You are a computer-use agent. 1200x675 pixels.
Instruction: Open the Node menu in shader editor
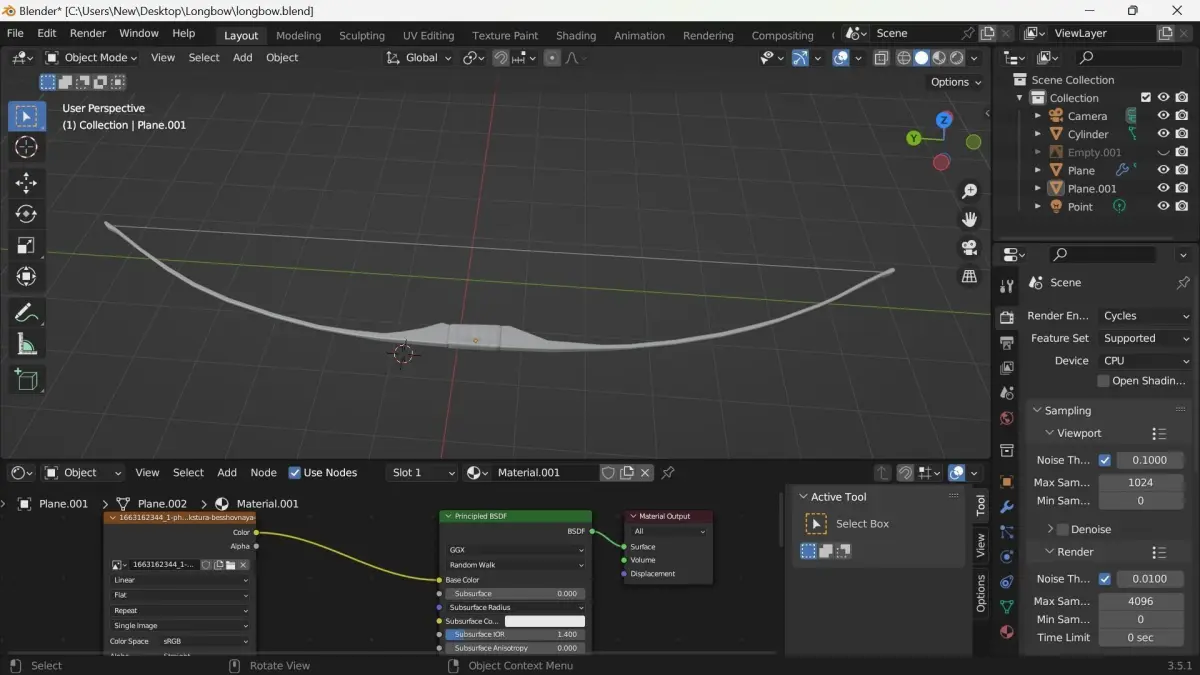pos(263,473)
